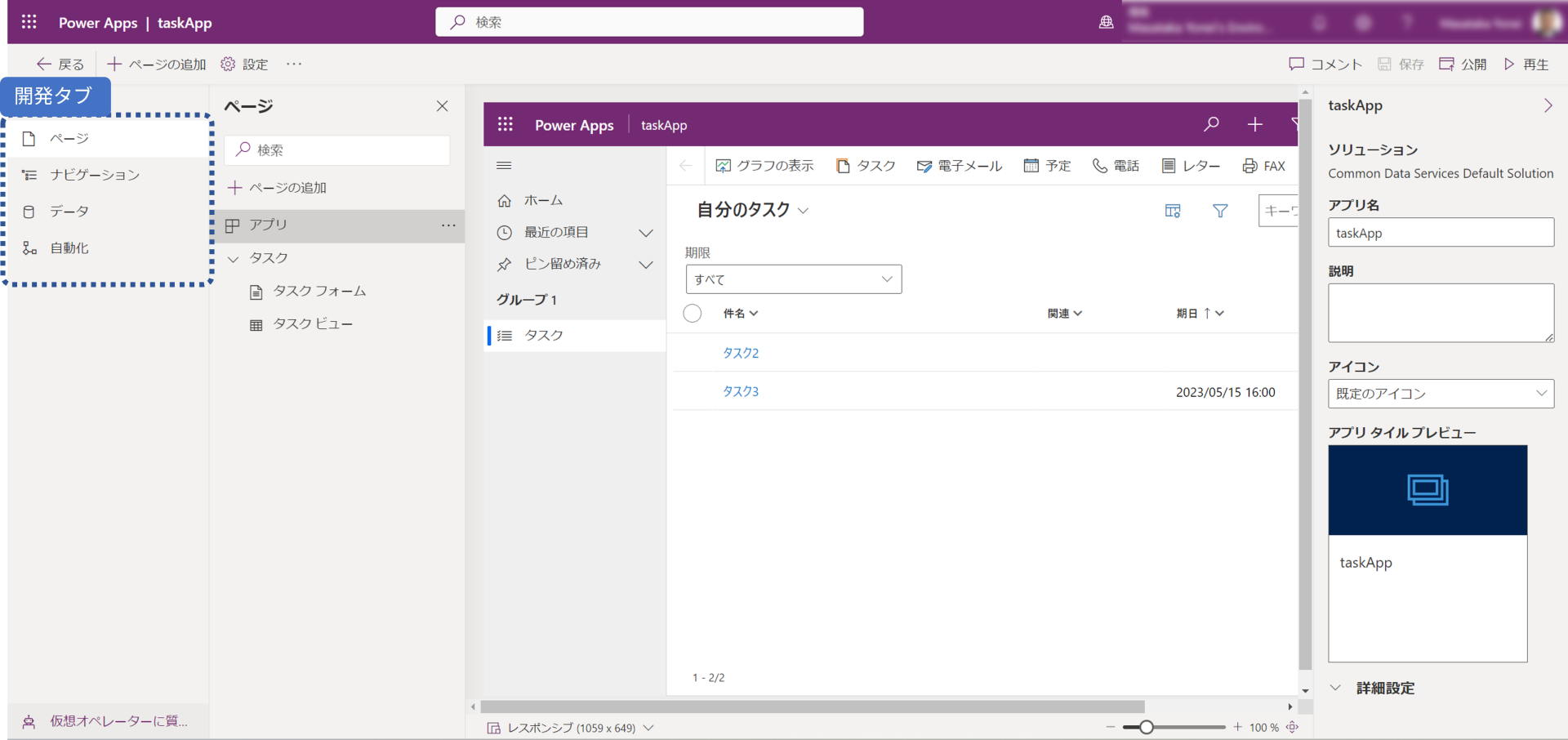The width and height of the screenshot is (1568, 740).
Task: Click the zoom out minus icon
Action: (x=1110, y=727)
